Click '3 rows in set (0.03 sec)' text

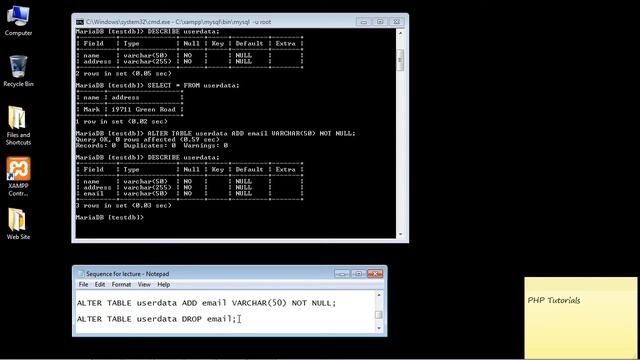coord(124,206)
